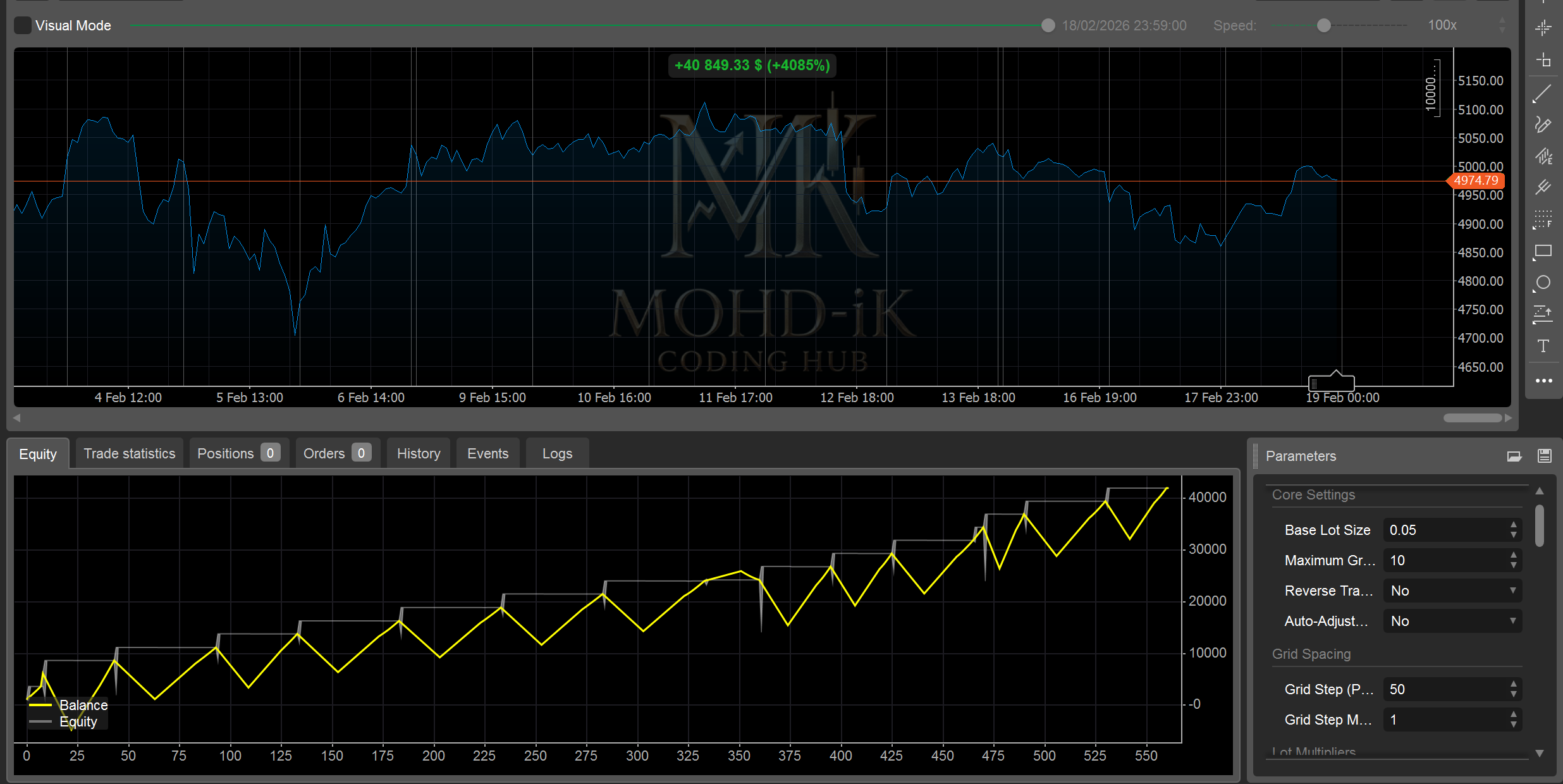
Task: Open the Auto-Adjust dropdown set to No
Action: [1452, 621]
